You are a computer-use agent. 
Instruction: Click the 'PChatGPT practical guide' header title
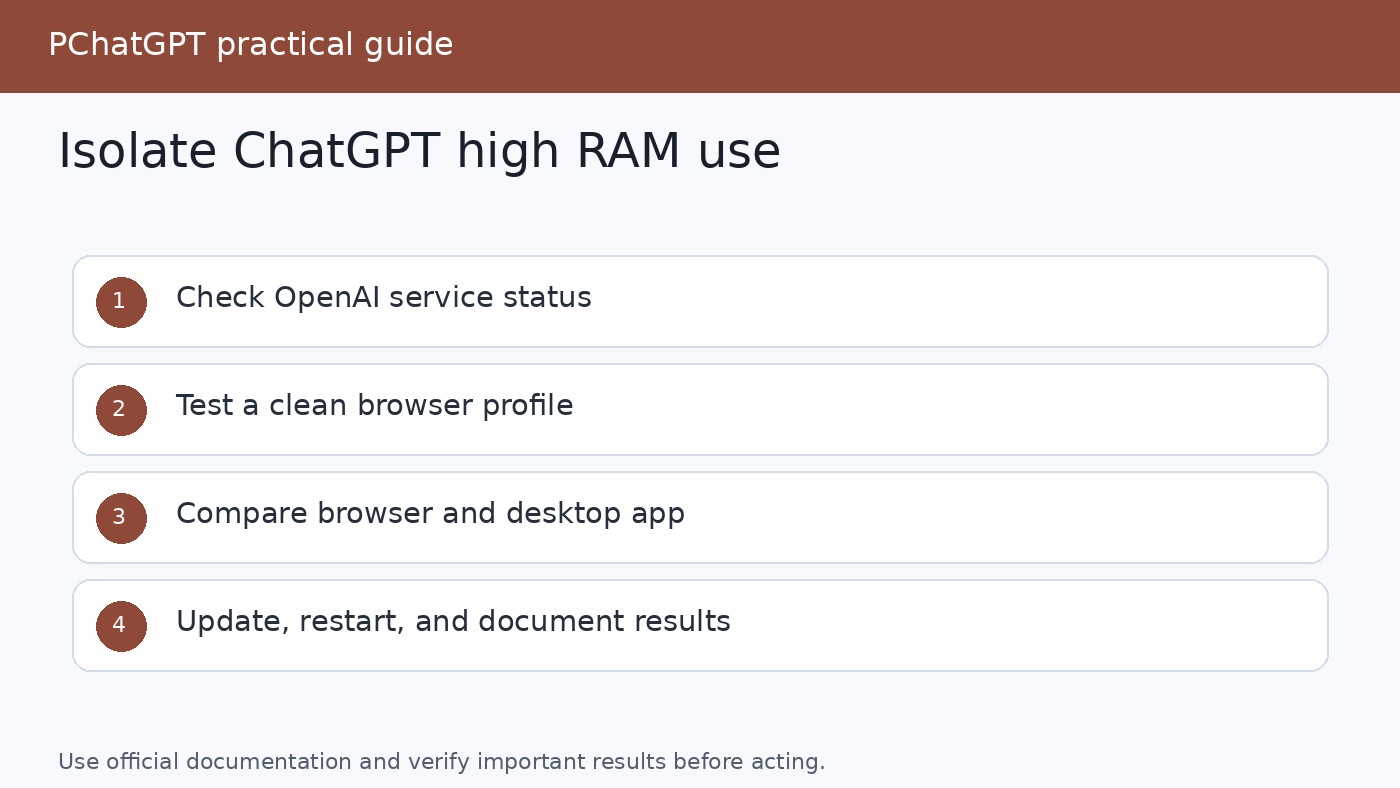click(250, 45)
